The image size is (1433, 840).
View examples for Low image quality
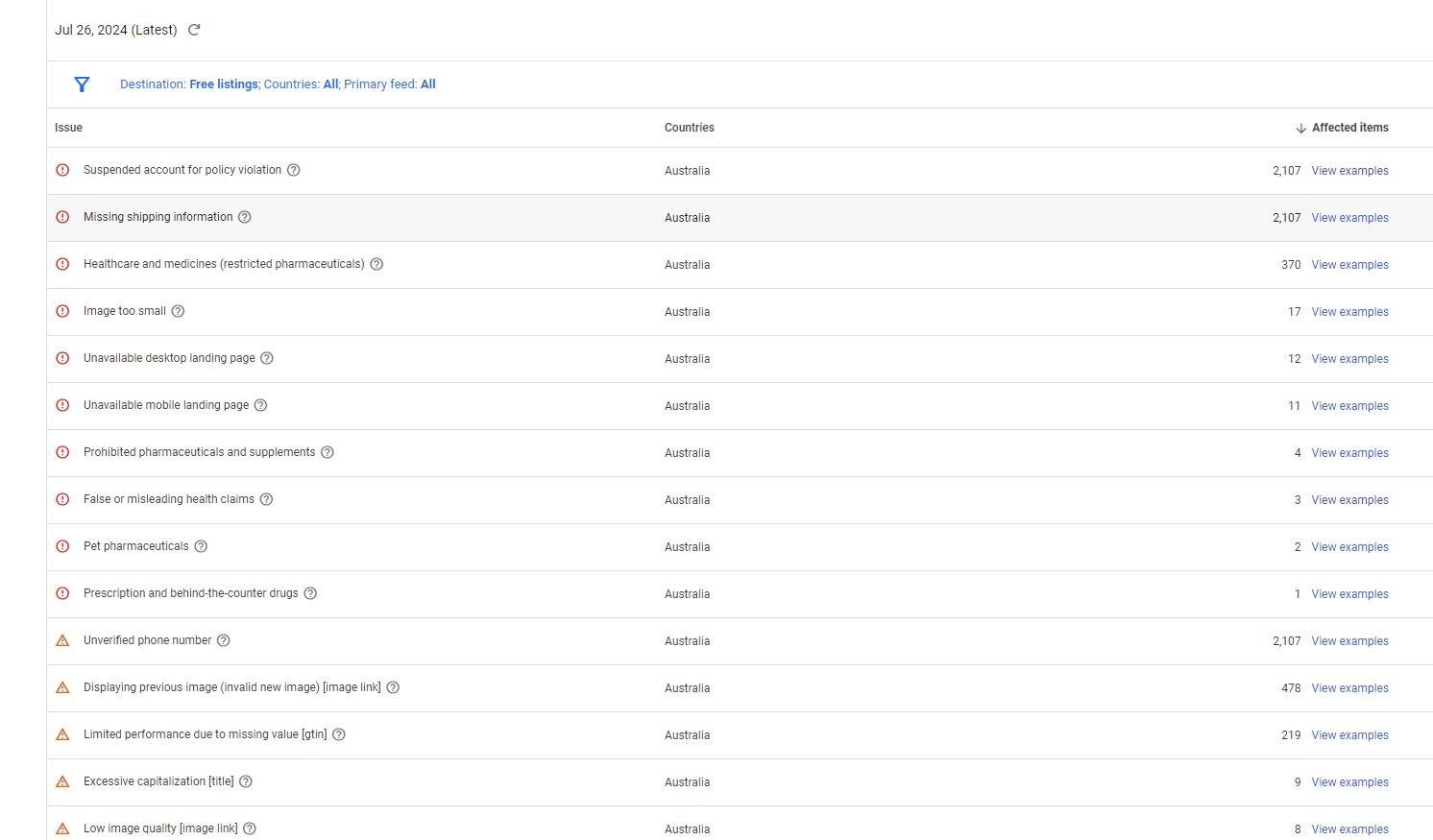(1349, 829)
